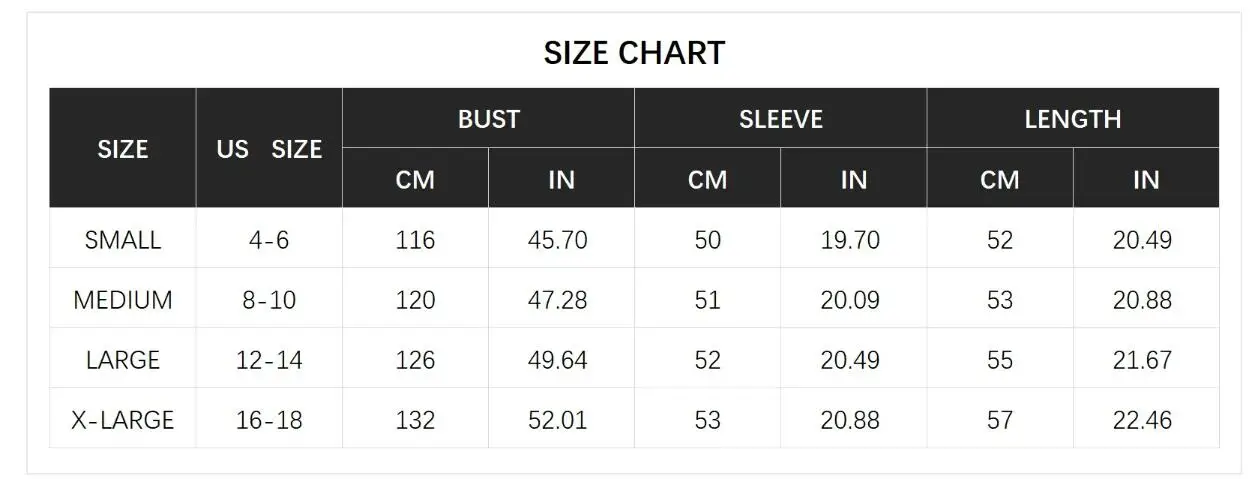Select the US SIZE column header

click(269, 149)
